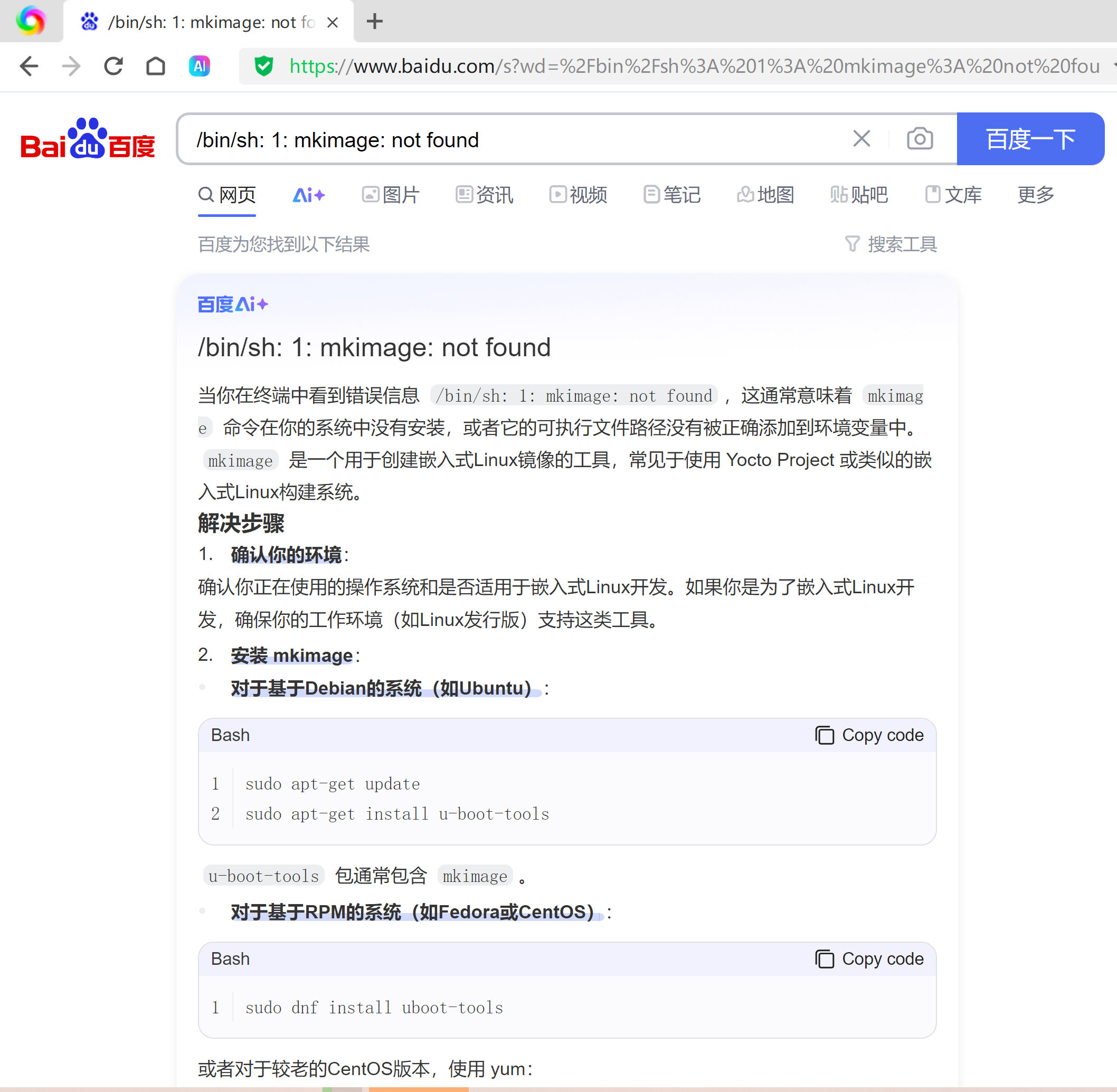Image resolution: width=1117 pixels, height=1092 pixels.
Task: Go to the browser home page
Action: [x=156, y=66]
